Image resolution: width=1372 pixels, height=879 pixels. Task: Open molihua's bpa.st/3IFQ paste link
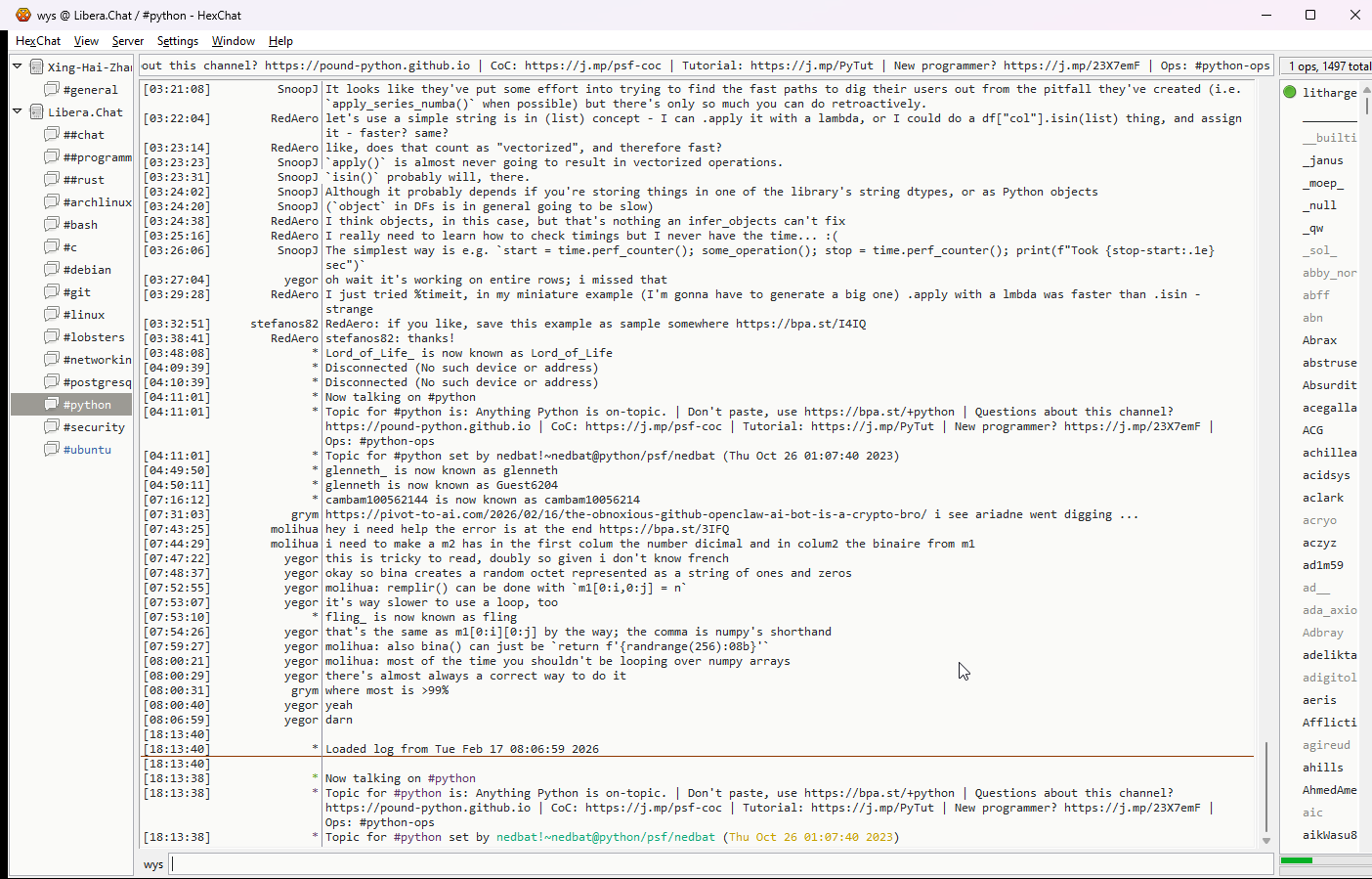tap(664, 529)
